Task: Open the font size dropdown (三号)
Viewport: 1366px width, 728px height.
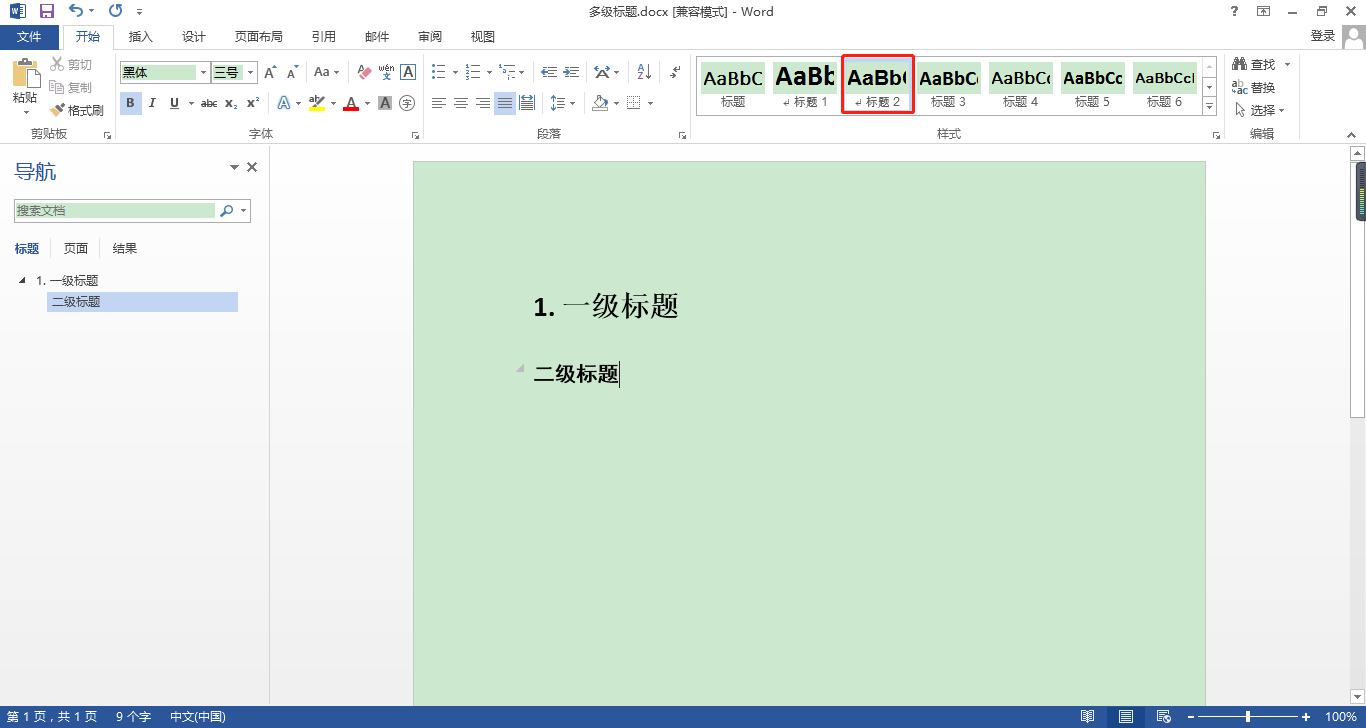Action: tap(251, 72)
